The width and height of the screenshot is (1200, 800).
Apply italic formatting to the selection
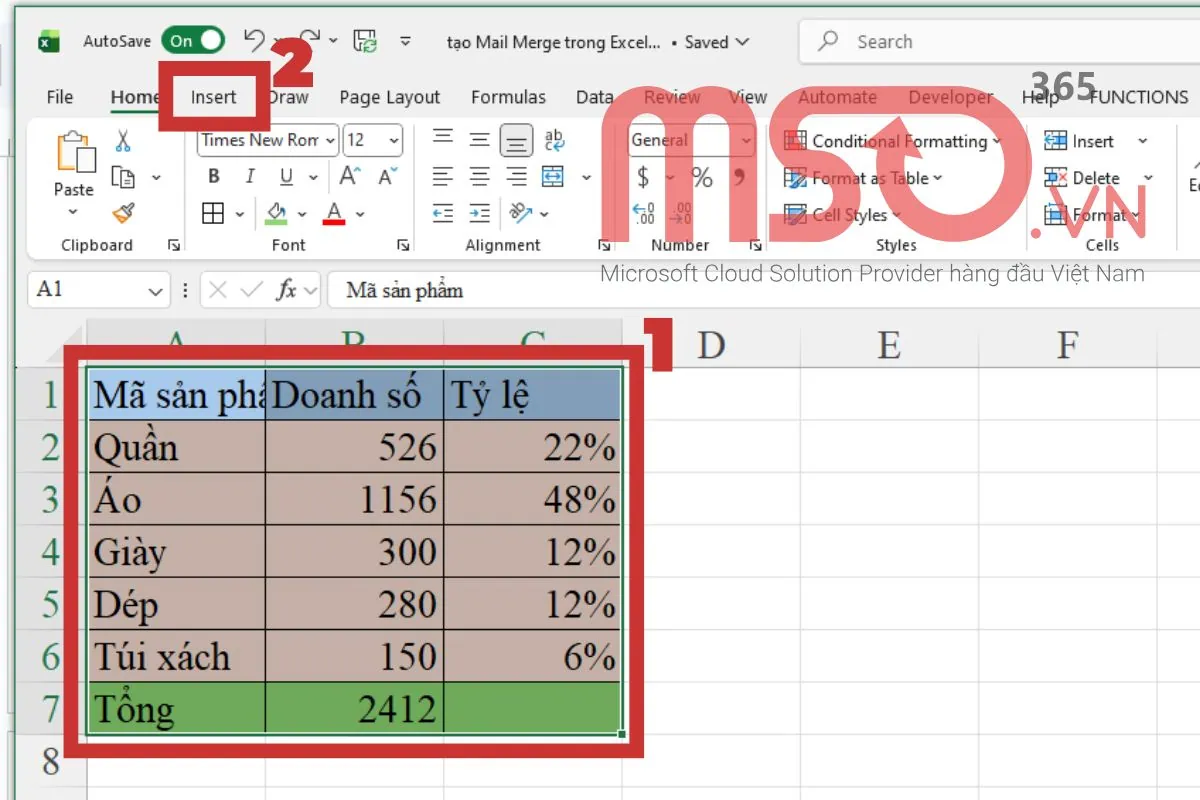pyautogui.click(x=248, y=176)
